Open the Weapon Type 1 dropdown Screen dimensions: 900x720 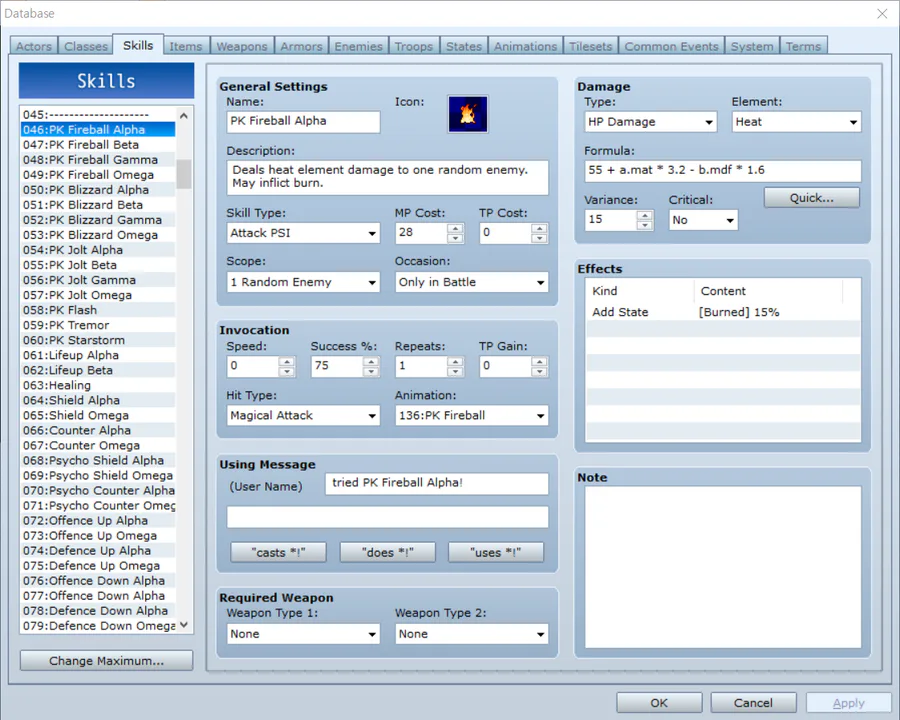click(303, 634)
